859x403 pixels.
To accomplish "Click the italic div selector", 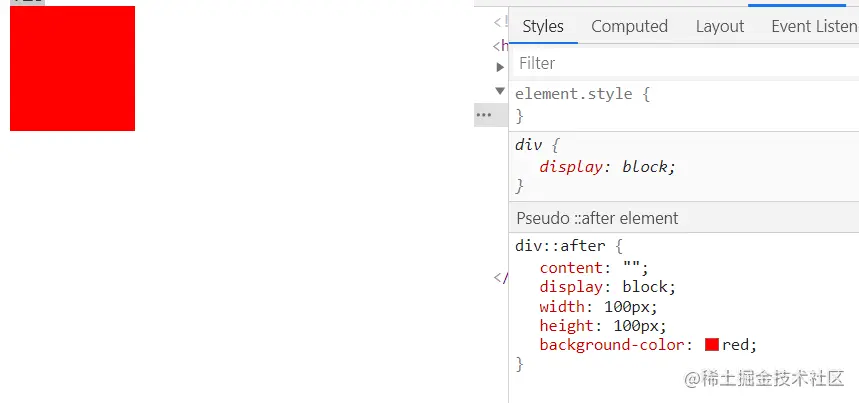I will (x=528, y=145).
